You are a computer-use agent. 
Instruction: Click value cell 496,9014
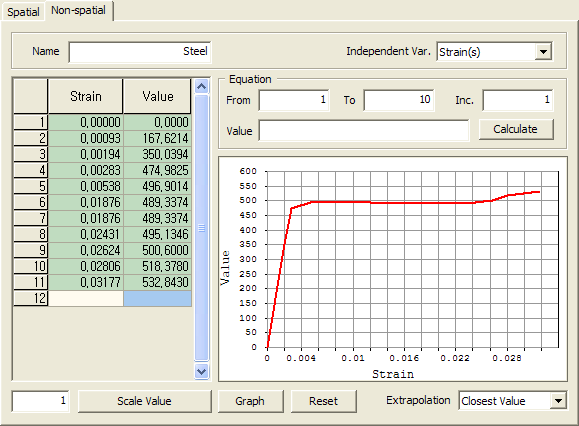(157, 186)
